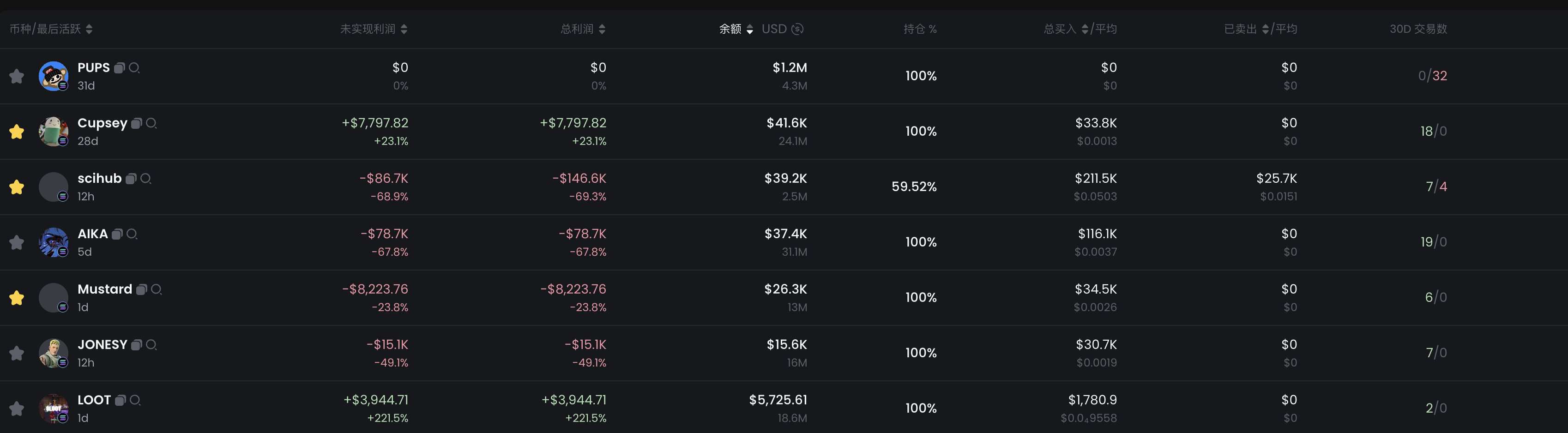Click the PUPS token avatar thumbnail
1568x433 pixels.
point(54,76)
